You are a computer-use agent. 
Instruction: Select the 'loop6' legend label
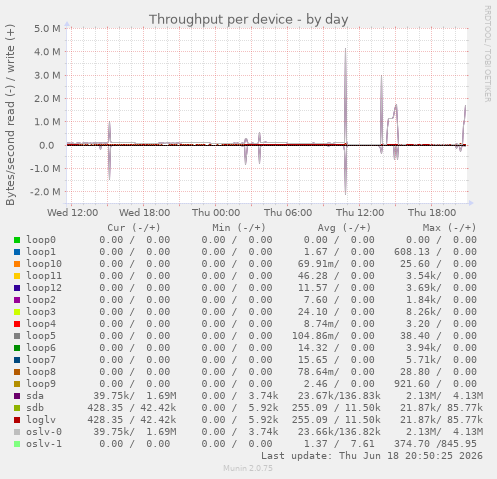tap(41, 348)
